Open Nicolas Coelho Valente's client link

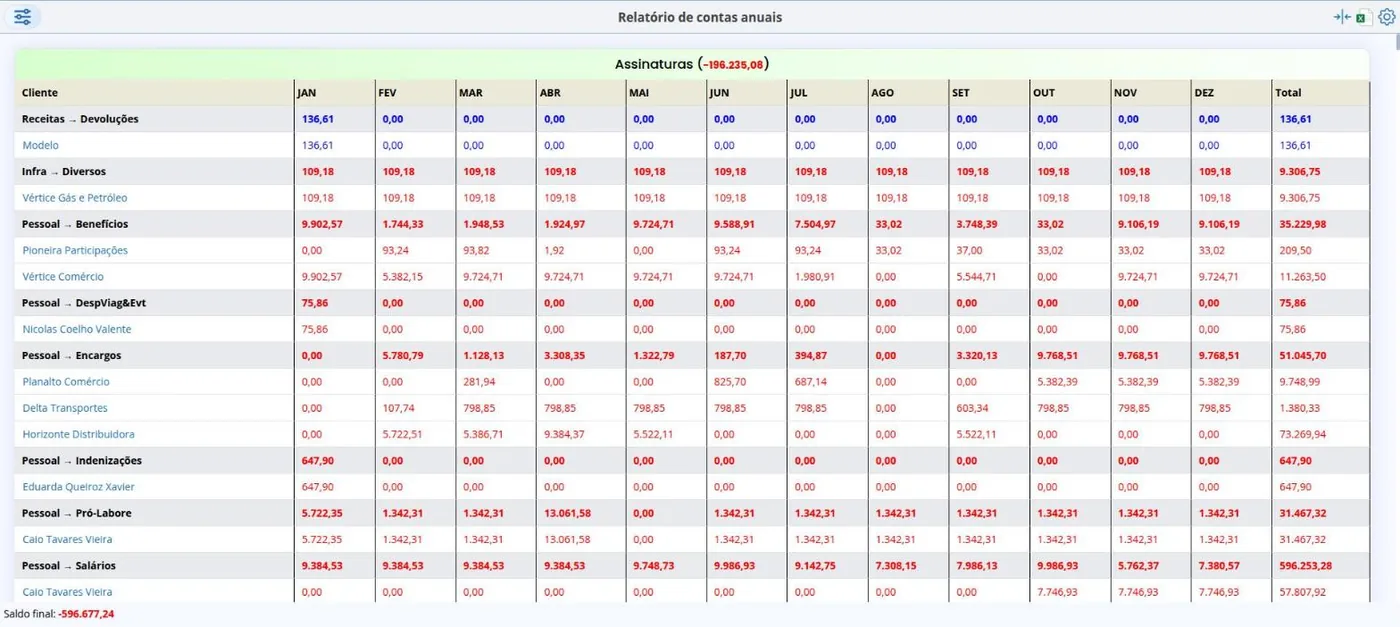click(x=77, y=329)
